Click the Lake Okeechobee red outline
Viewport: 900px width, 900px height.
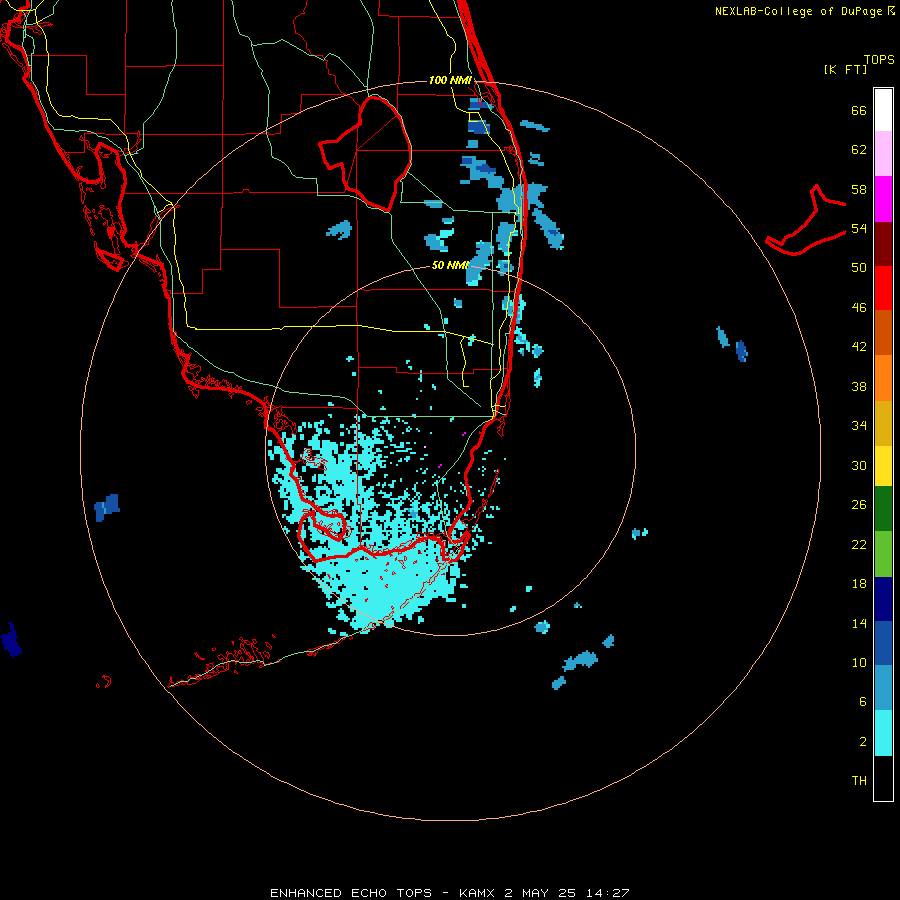point(365,153)
